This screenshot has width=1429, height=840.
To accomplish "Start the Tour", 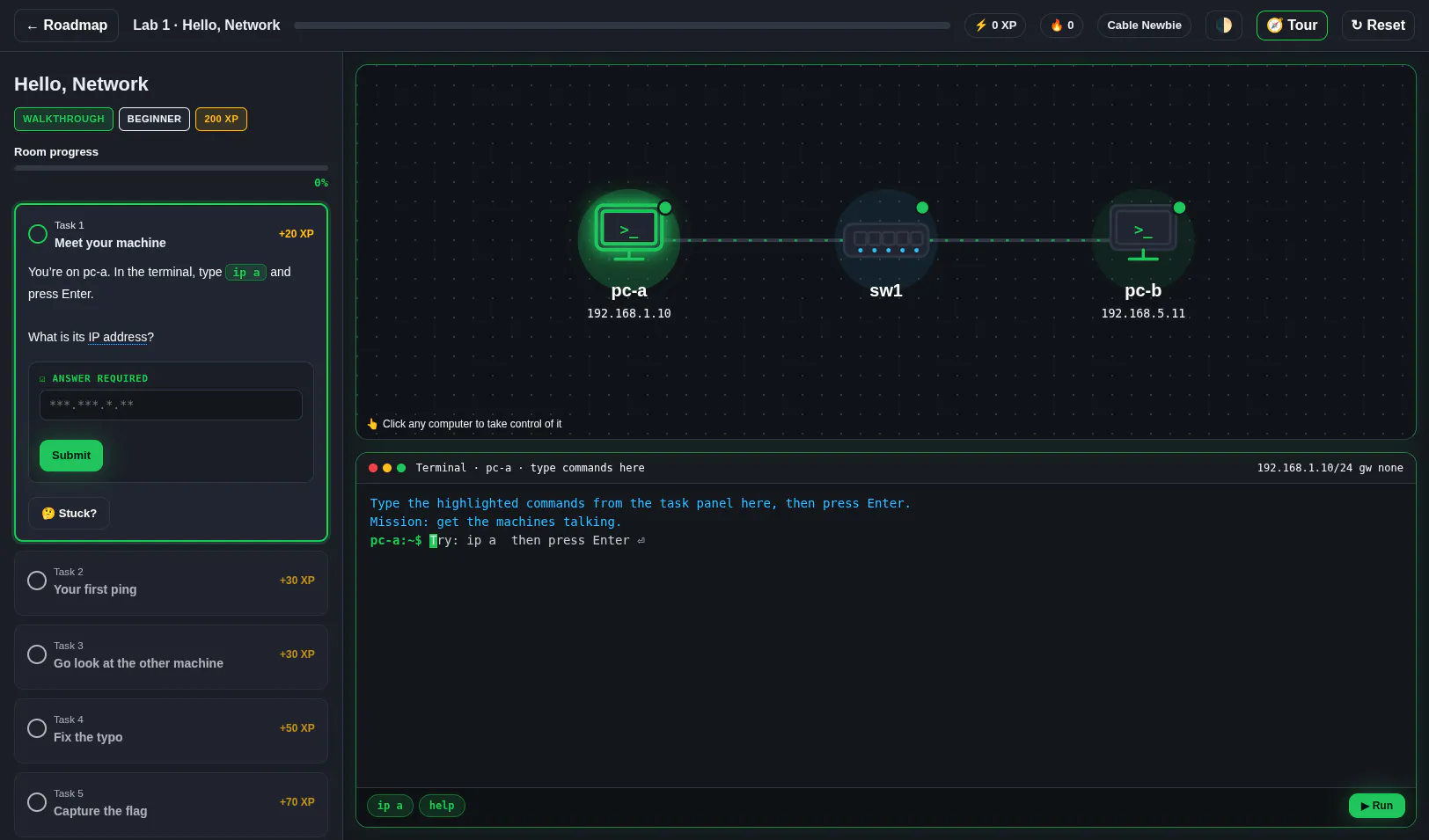I will (1292, 26).
